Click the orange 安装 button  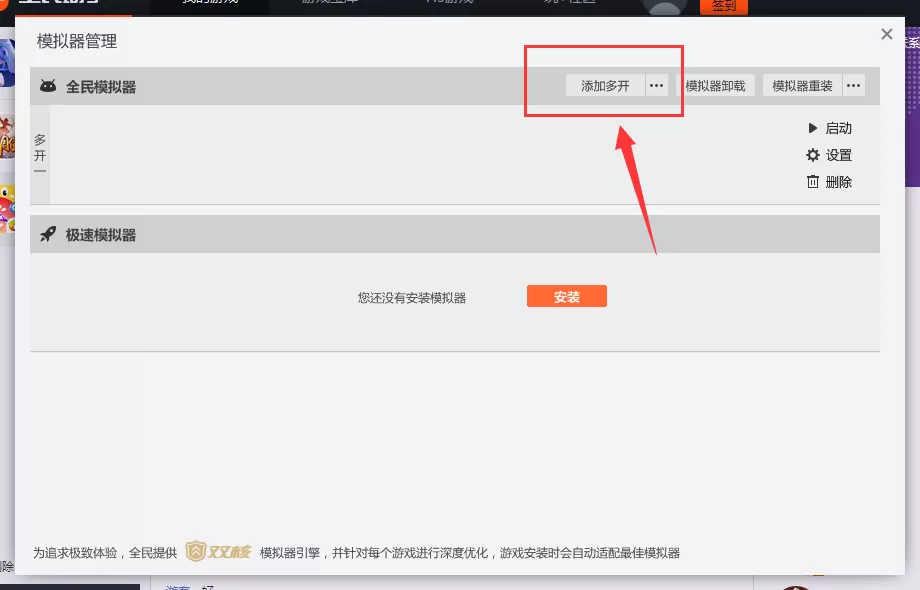567,296
